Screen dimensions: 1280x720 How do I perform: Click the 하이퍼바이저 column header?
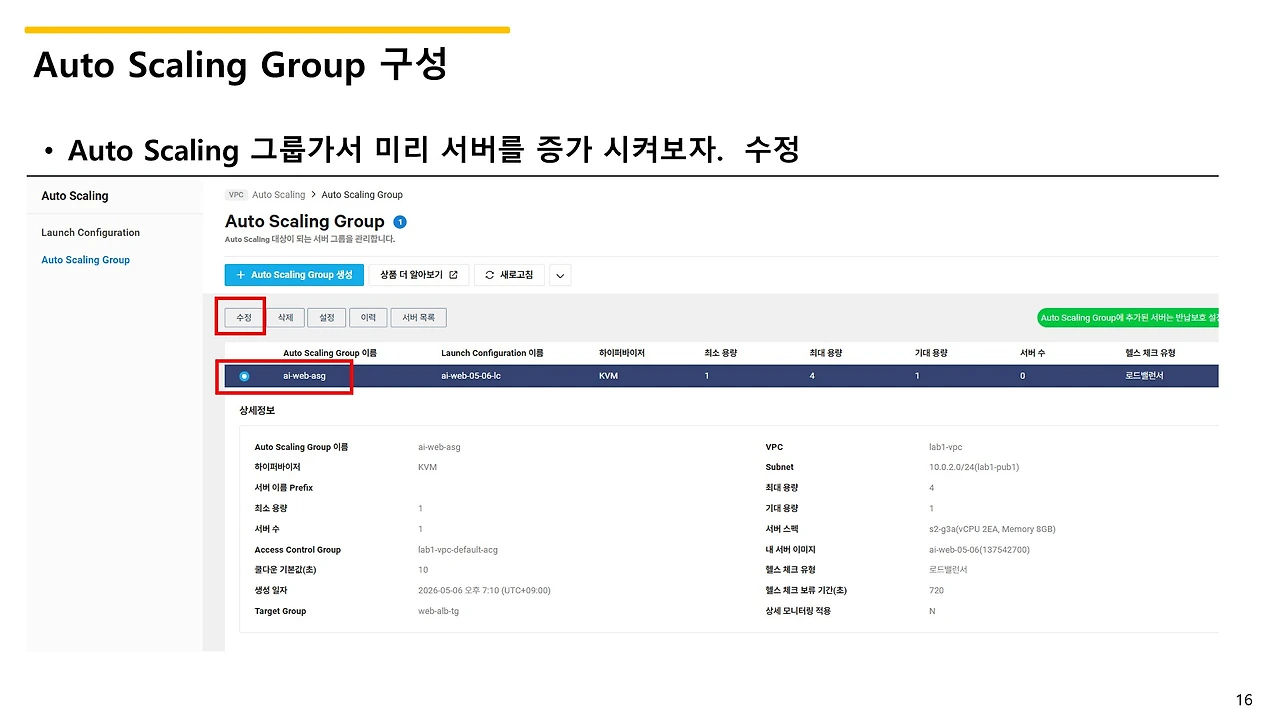[x=622, y=353]
